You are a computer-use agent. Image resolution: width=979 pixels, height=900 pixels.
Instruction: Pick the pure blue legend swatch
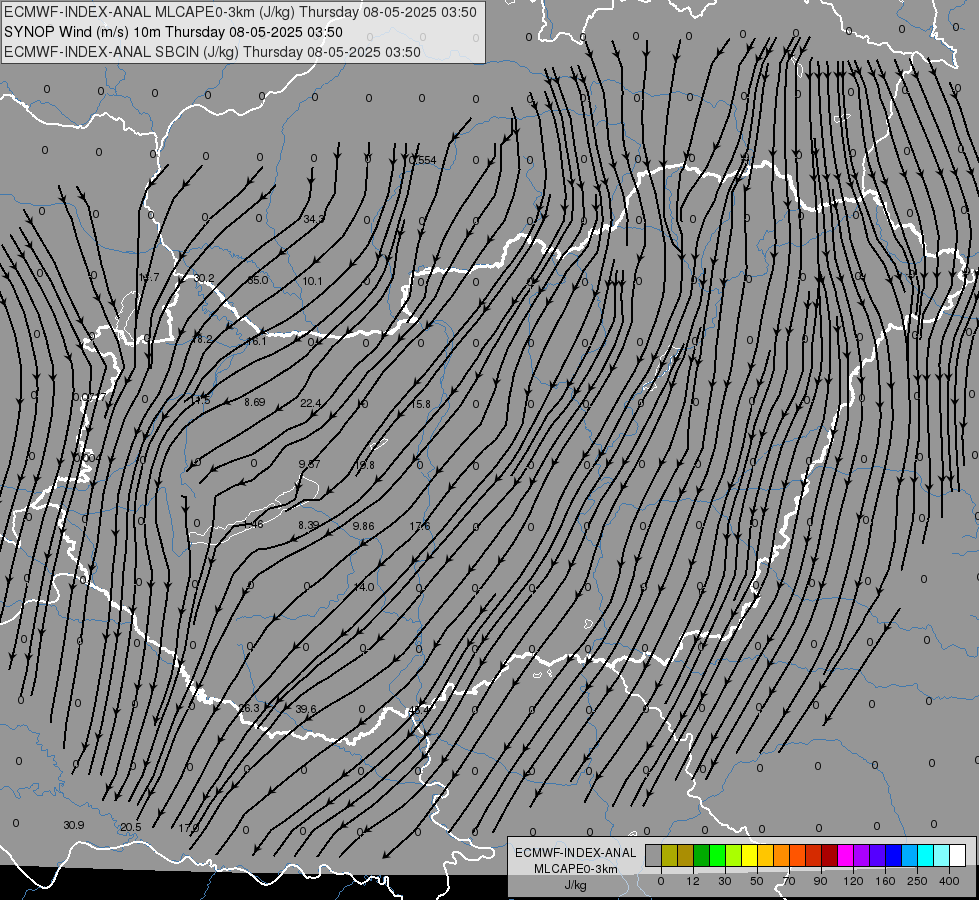tap(894, 855)
